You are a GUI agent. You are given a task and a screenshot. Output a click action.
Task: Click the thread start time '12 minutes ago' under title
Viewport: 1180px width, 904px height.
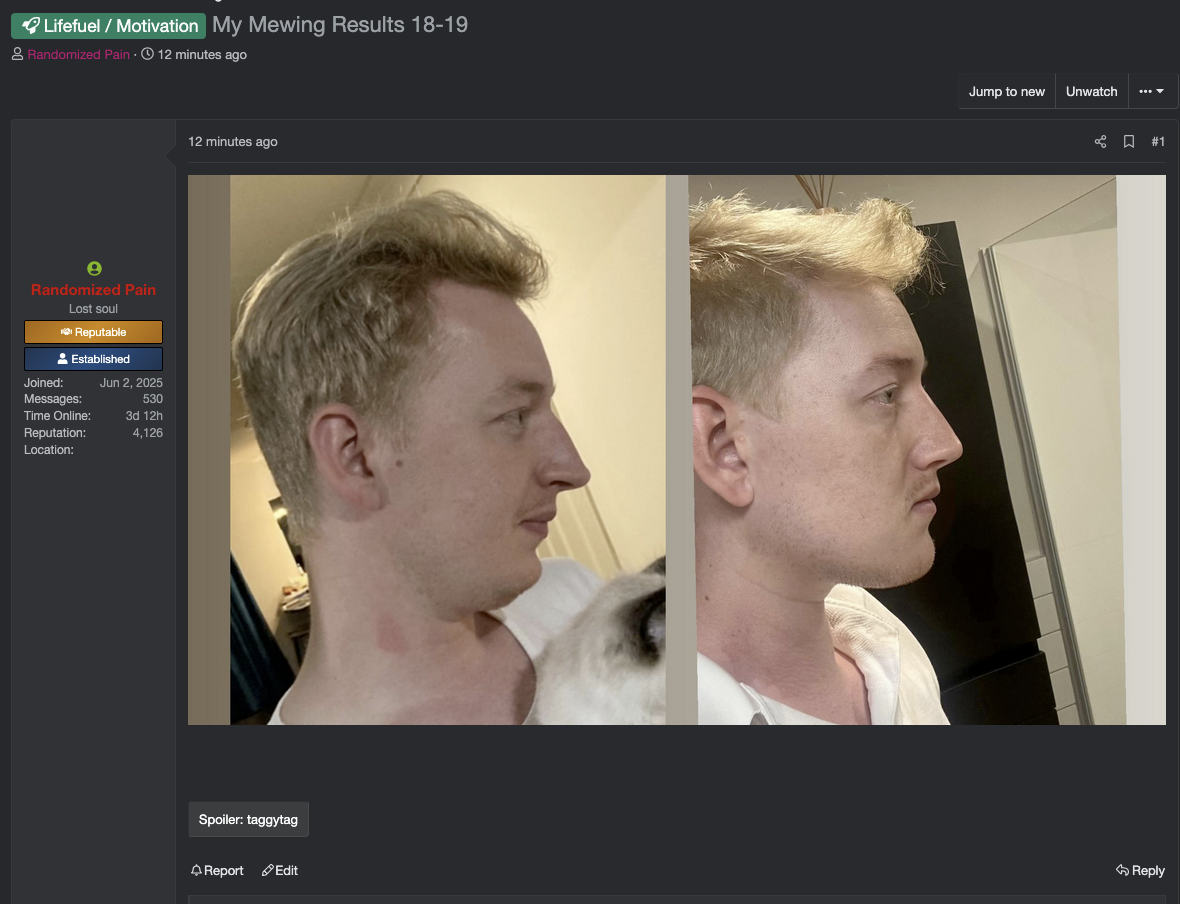click(x=202, y=54)
